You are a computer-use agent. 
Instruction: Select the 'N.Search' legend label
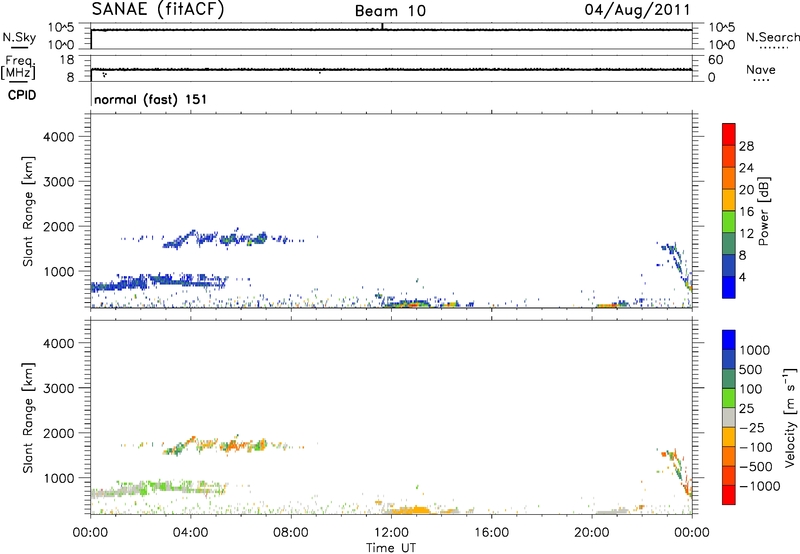[773, 37]
